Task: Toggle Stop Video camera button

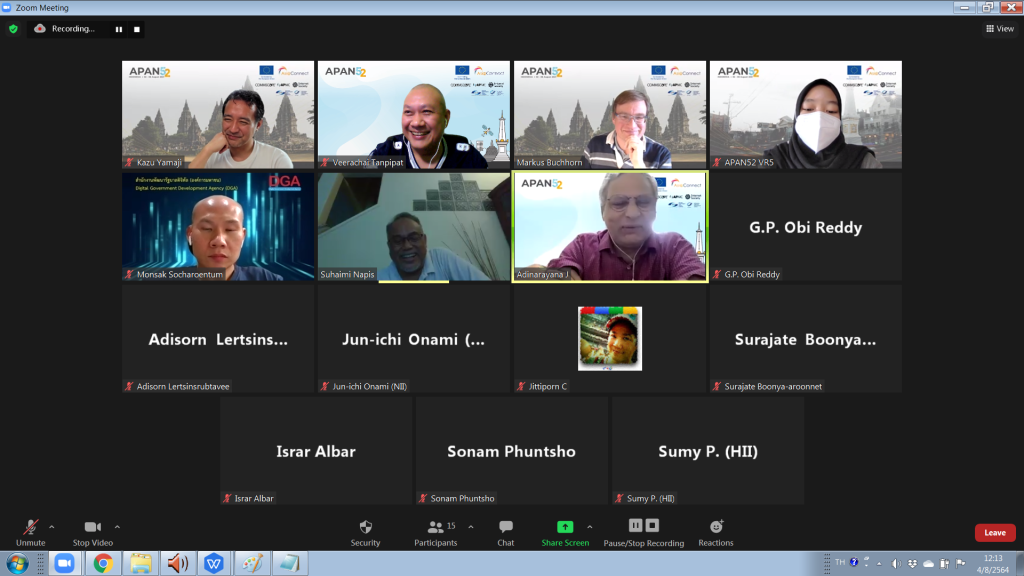Action: [92, 531]
